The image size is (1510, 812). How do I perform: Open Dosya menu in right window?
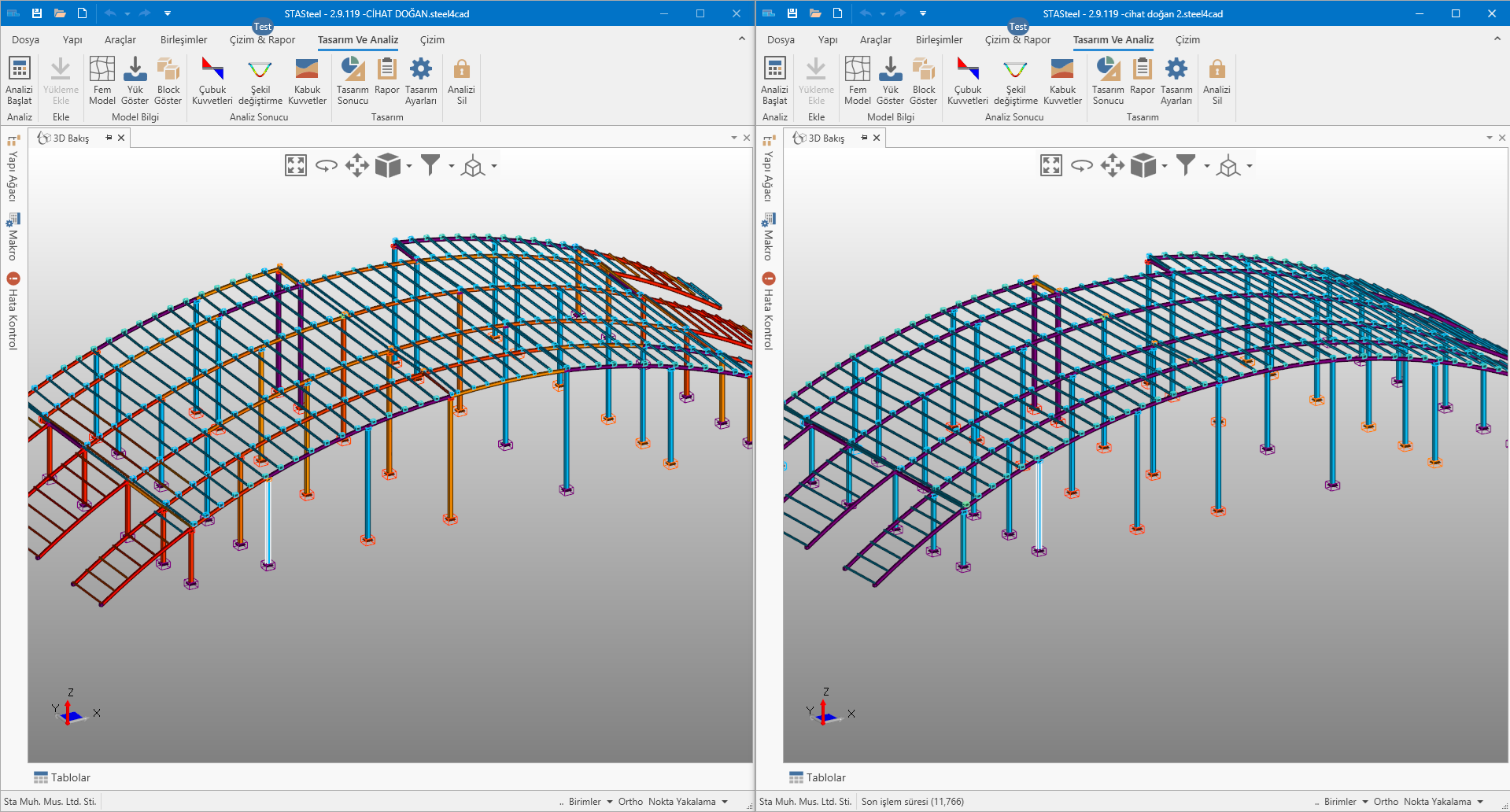click(781, 40)
